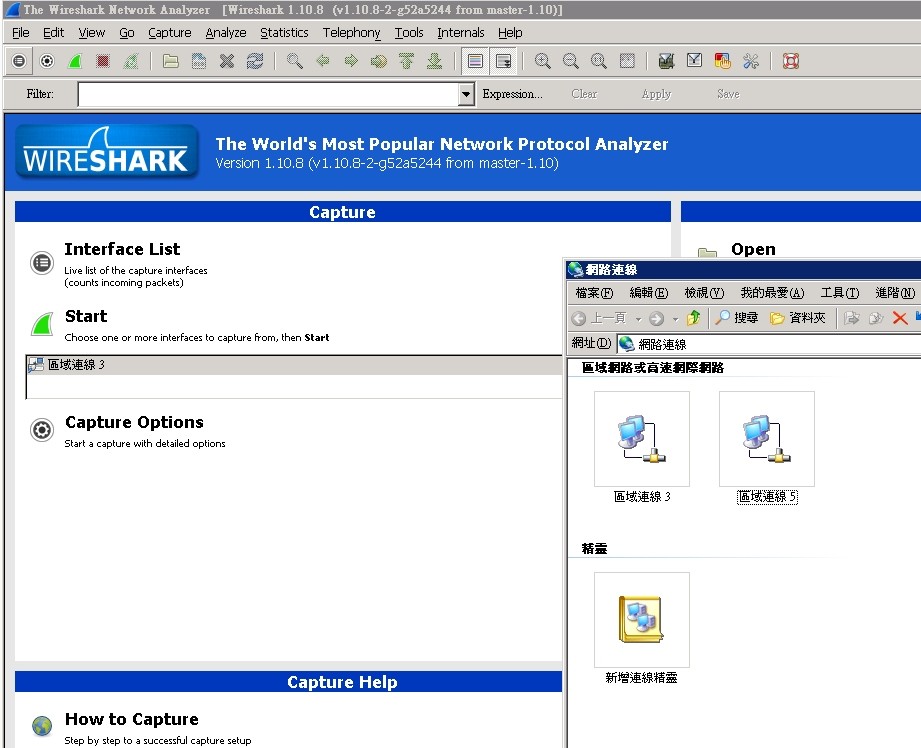Click the Clear filter button
Viewport: 921px width, 748px height.
click(x=584, y=94)
